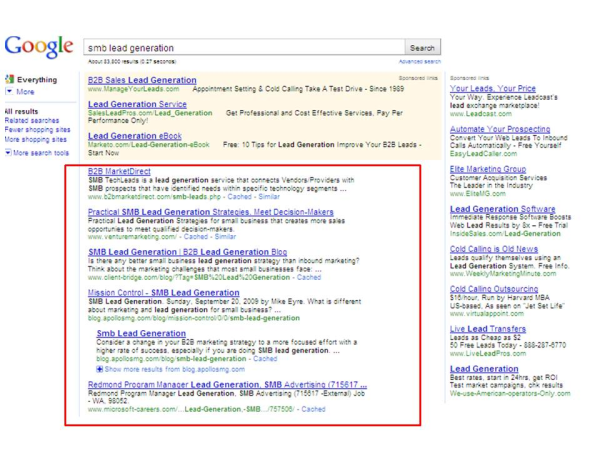The width and height of the screenshot is (600, 450).
Task: Choose Fewer shopping sites option
Action: tap(37, 130)
